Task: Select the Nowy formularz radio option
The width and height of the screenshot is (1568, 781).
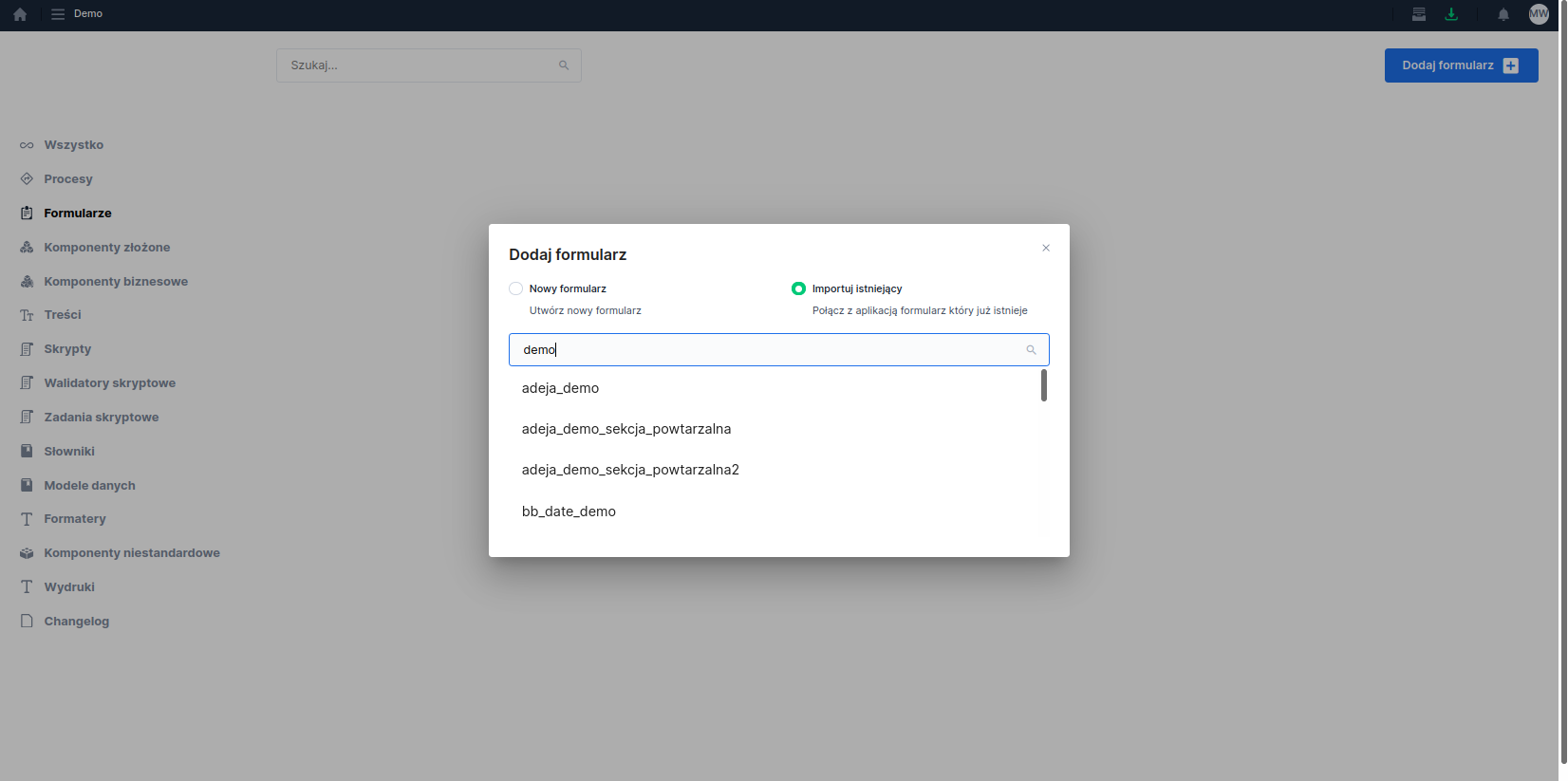Action: point(516,288)
